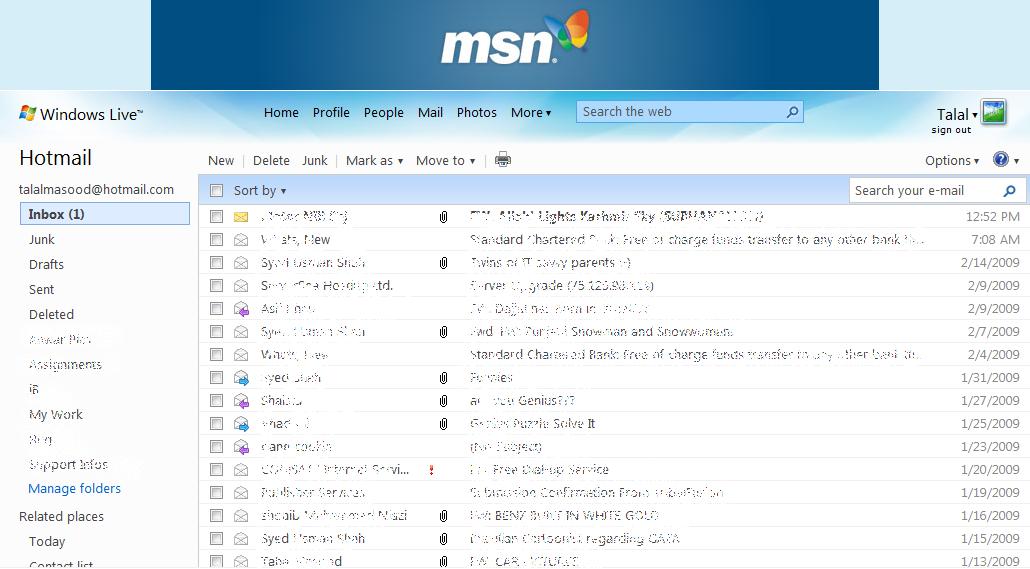Go to the People tab in the navigation

click(x=383, y=112)
